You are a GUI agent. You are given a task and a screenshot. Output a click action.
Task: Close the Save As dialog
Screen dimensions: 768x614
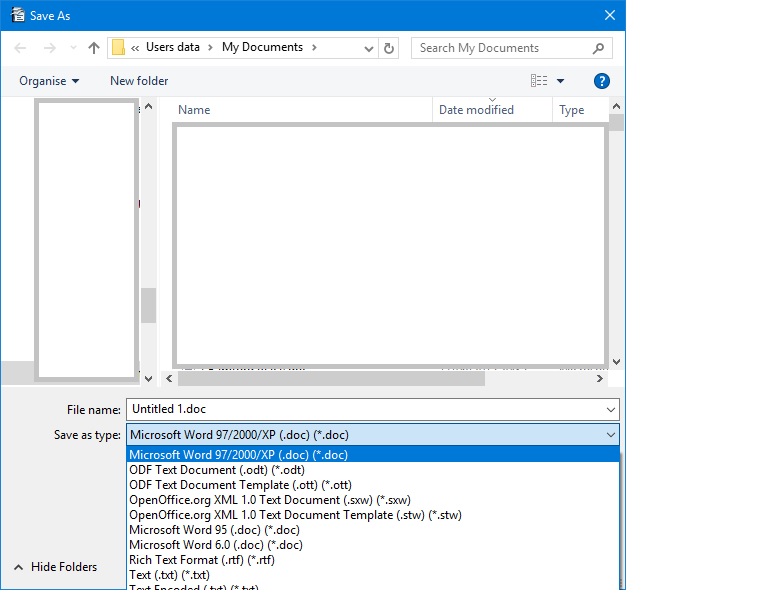click(x=610, y=15)
